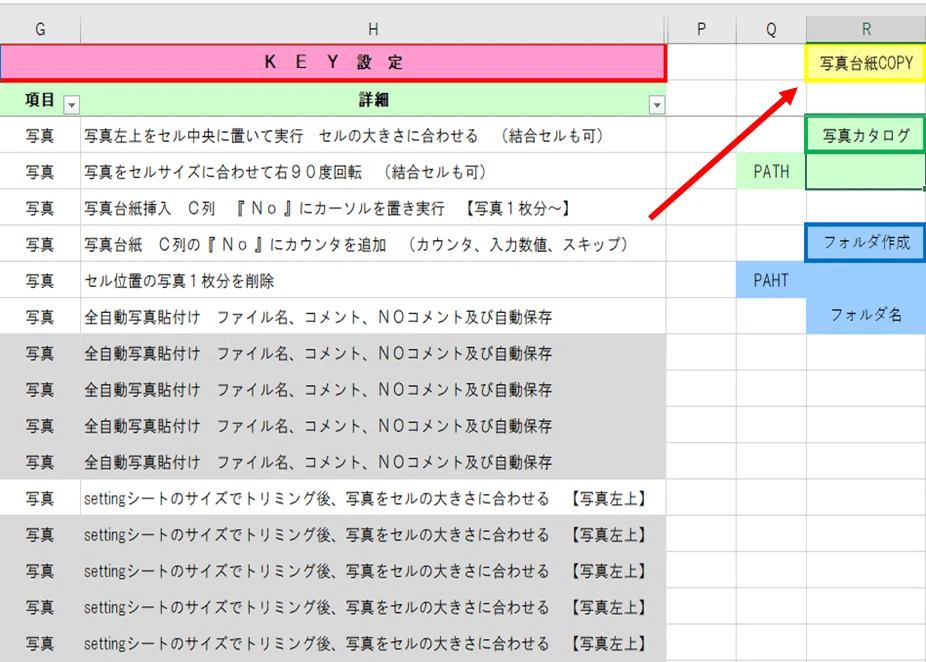
Task: Click the 詳細 header text
Action: click(x=373, y=100)
